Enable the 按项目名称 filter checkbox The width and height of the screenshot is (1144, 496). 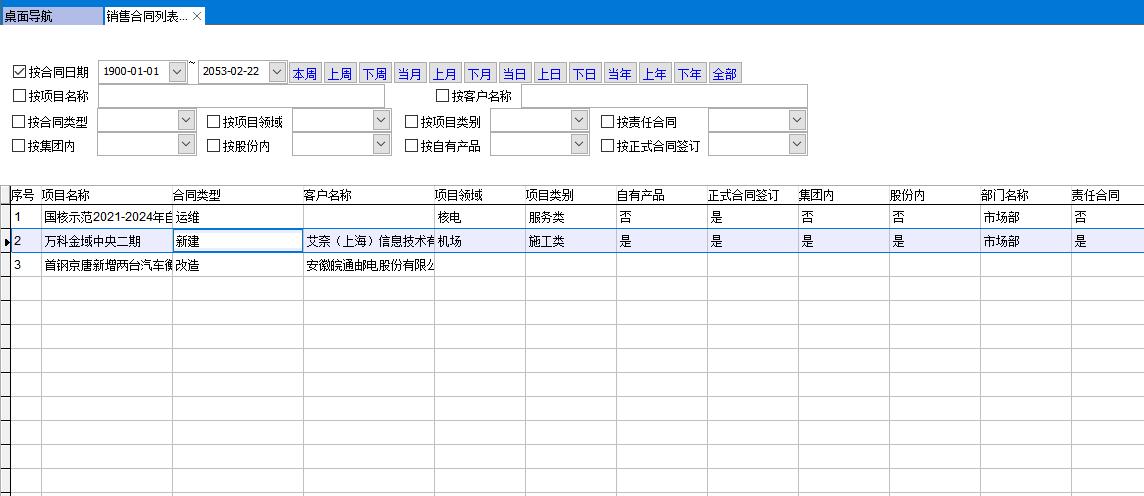(19, 96)
